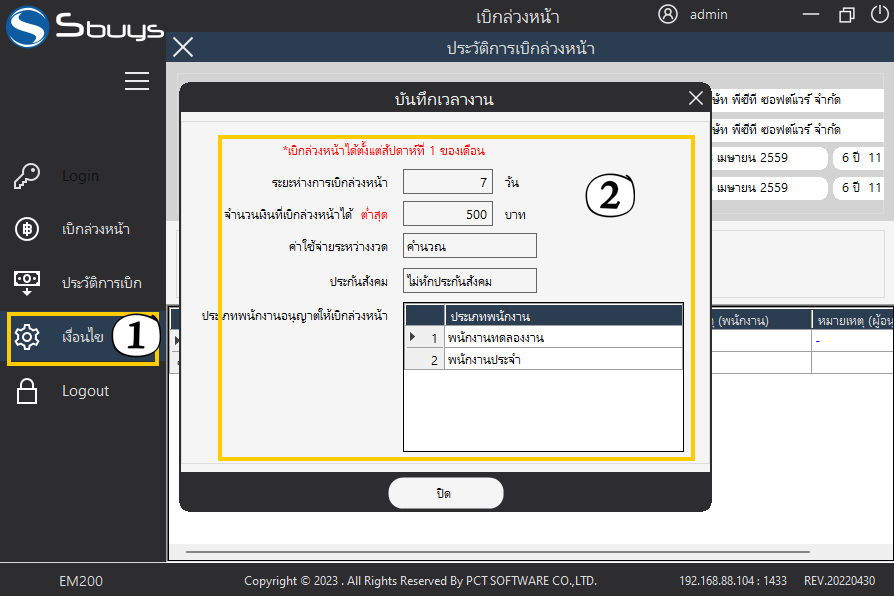This screenshot has width=894, height=596.
Task: Click the power icon in title bar
Action: 879,14
